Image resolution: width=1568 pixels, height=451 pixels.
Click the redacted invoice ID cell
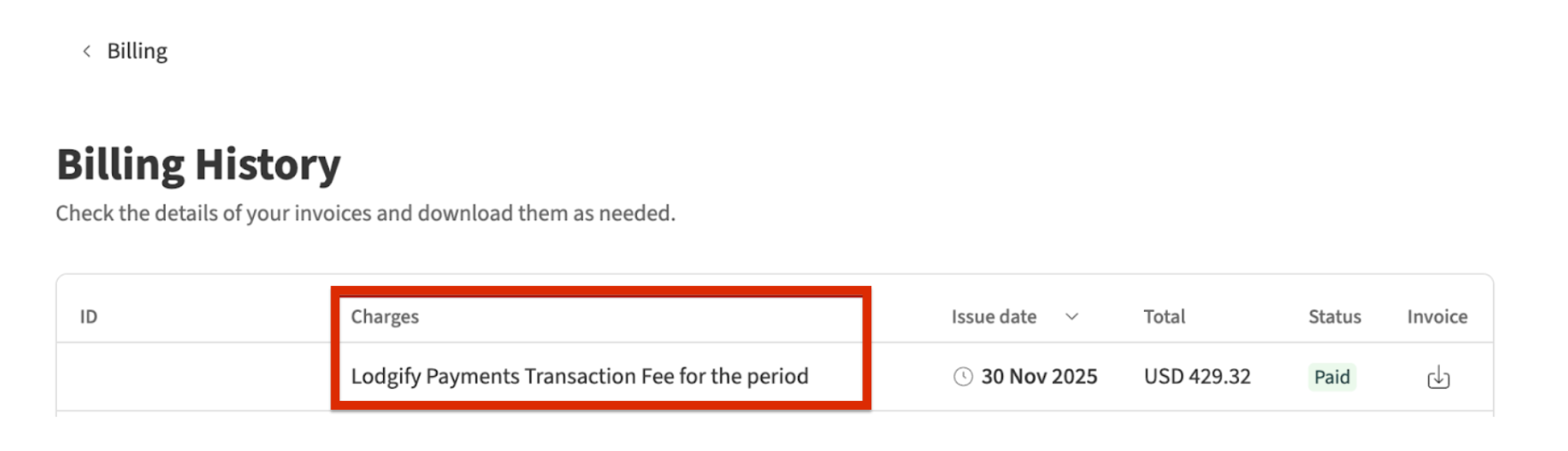[194, 371]
